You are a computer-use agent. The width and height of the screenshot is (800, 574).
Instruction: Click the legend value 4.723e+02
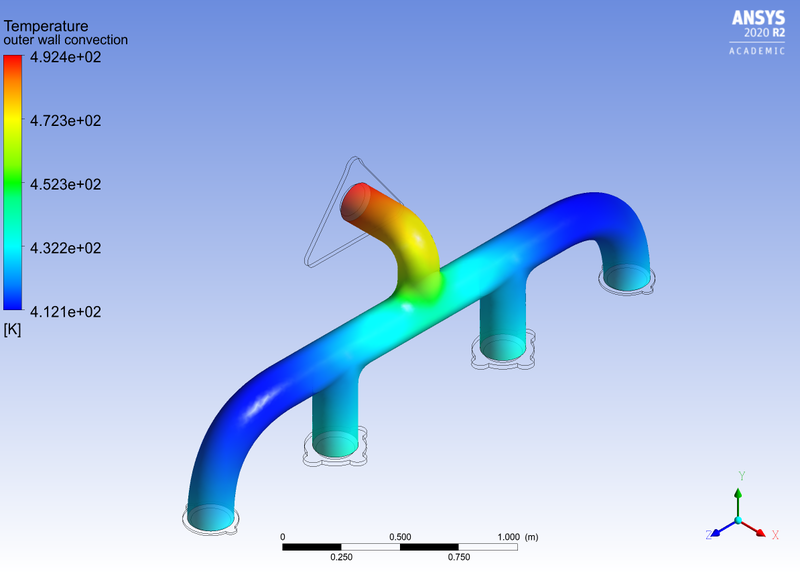coord(66,121)
